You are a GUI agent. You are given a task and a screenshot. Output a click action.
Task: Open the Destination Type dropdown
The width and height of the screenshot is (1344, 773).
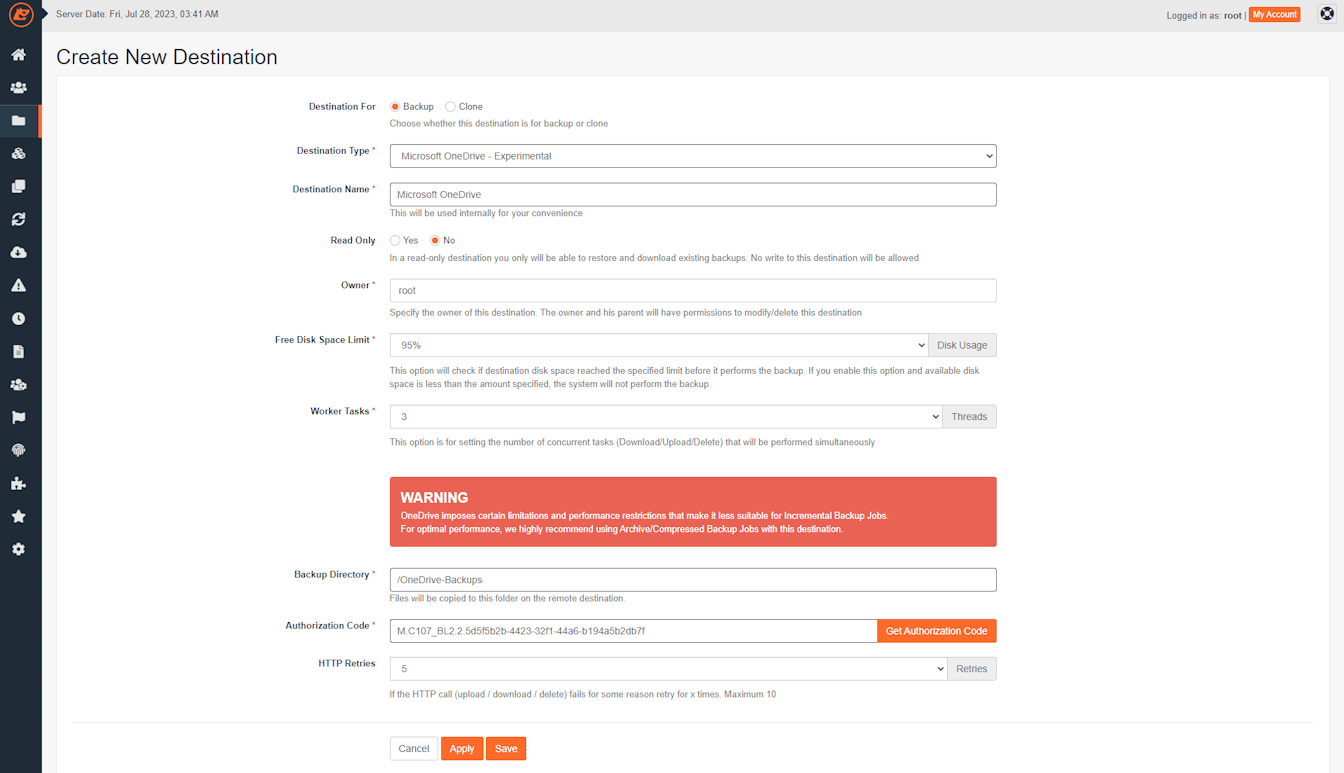tap(693, 156)
